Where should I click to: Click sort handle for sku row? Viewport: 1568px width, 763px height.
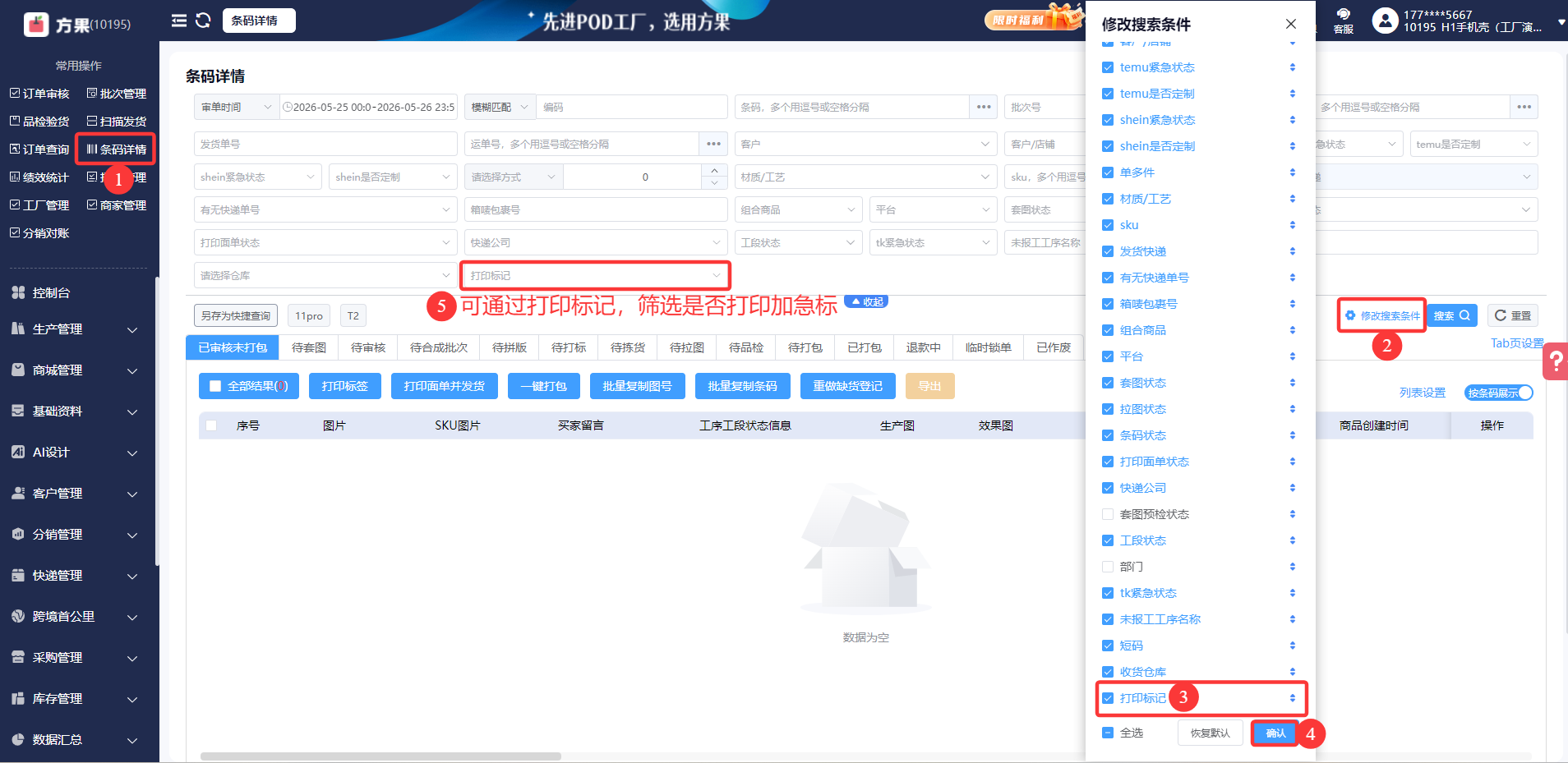(x=1293, y=225)
